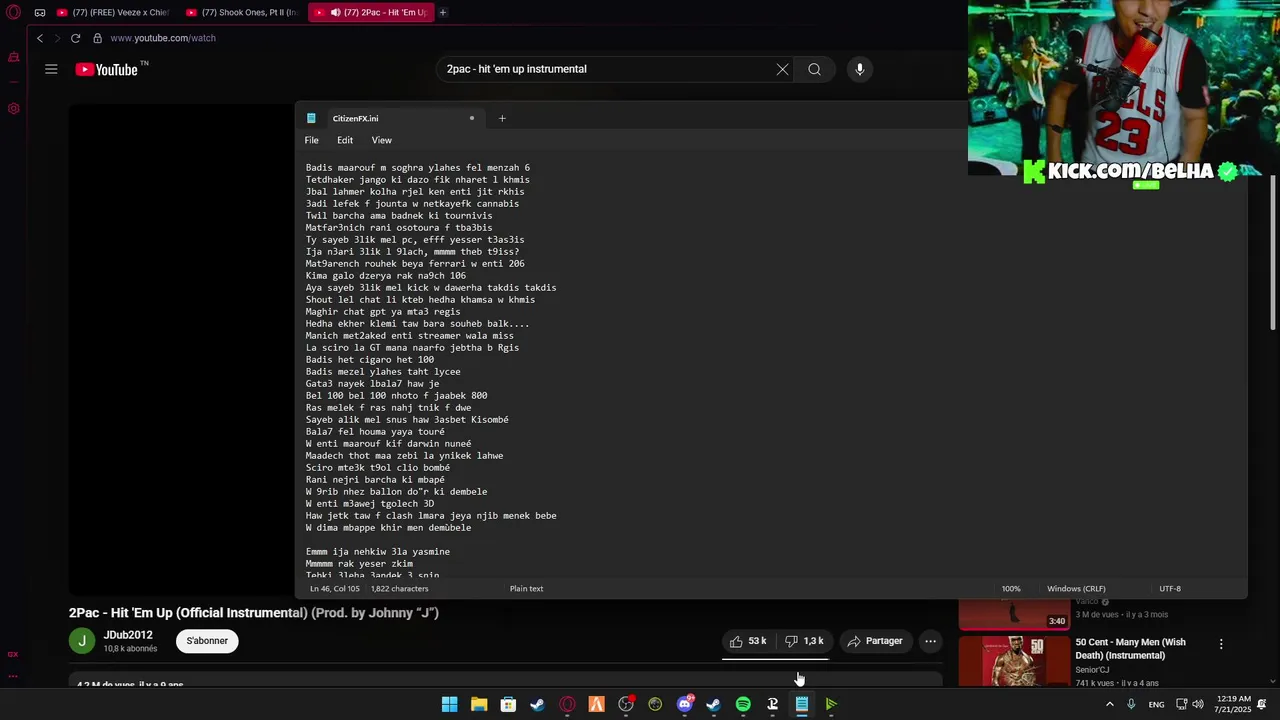The image size is (1280, 720).
Task: Click line 'Maghir chat gpt ya mta3 regis'
Action: (383, 312)
